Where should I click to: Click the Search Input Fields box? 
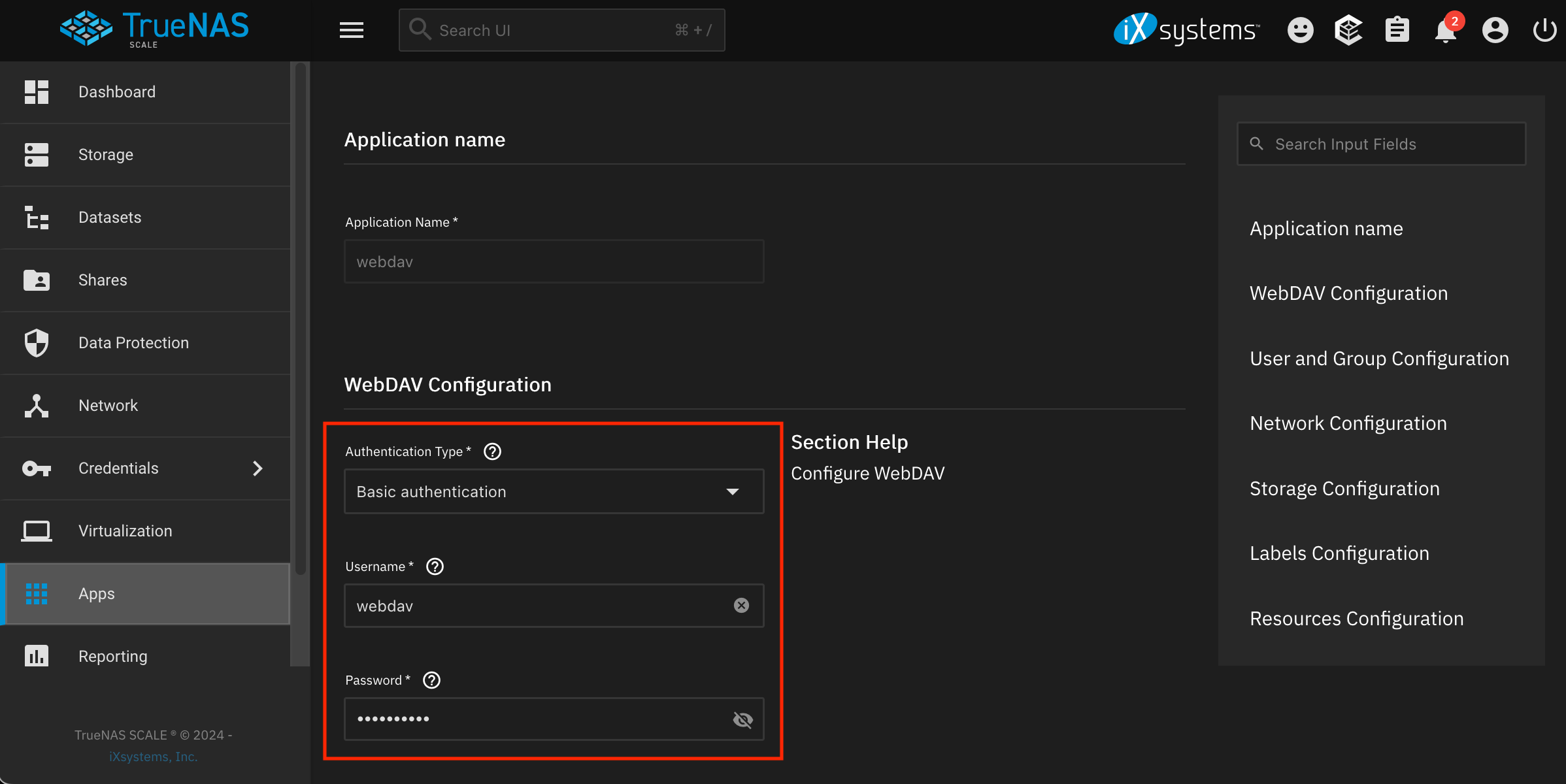[1381, 144]
